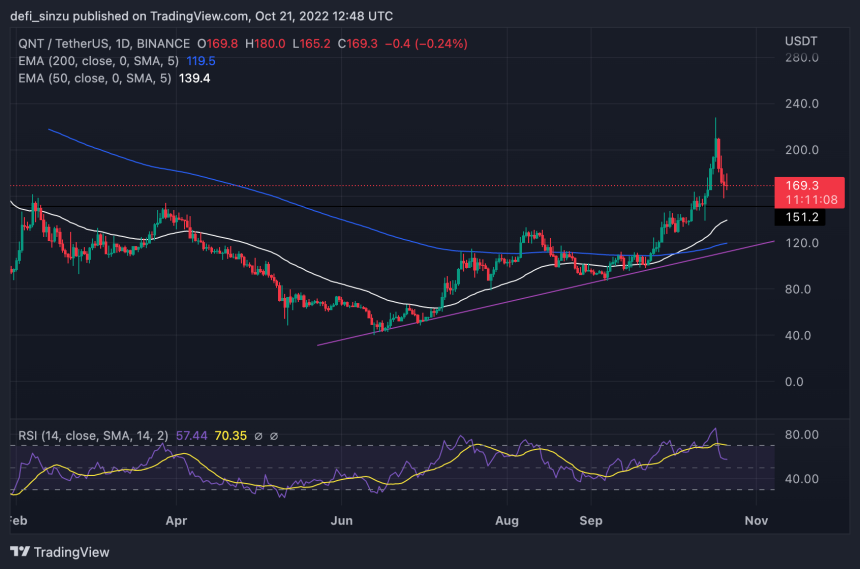The height and width of the screenshot is (569, 860).
Task: Click the 240.0 label on price axis
Action: [802, 104]
